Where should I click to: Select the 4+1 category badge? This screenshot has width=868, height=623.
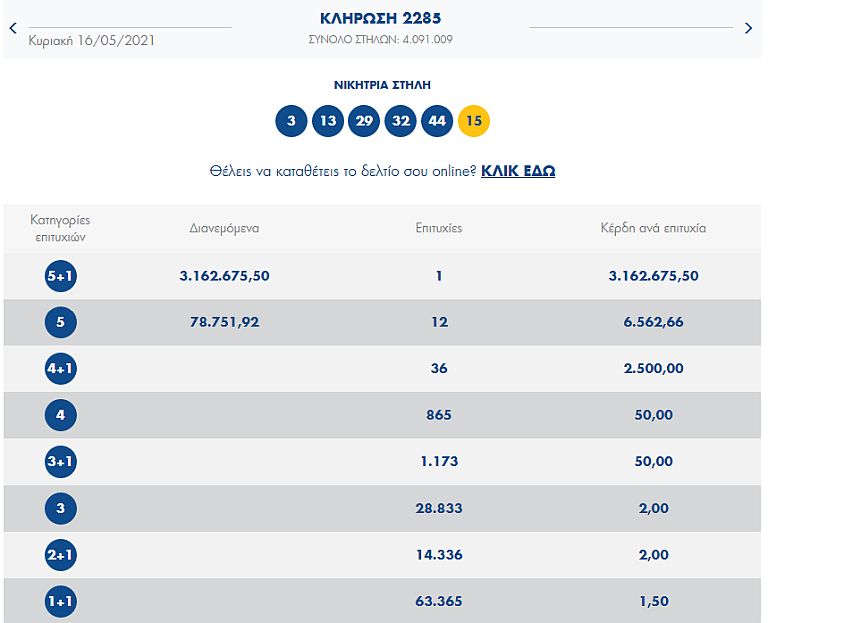click(x=61, y=369)
